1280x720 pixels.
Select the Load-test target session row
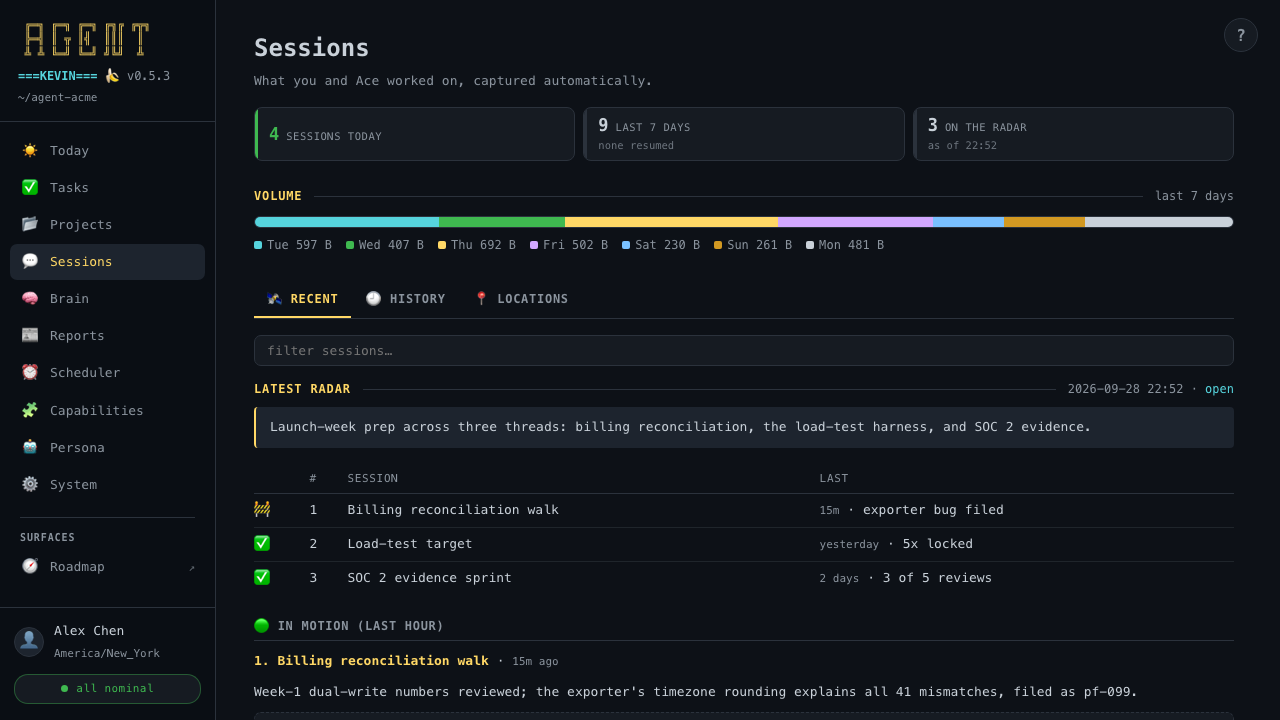point(743,544)
